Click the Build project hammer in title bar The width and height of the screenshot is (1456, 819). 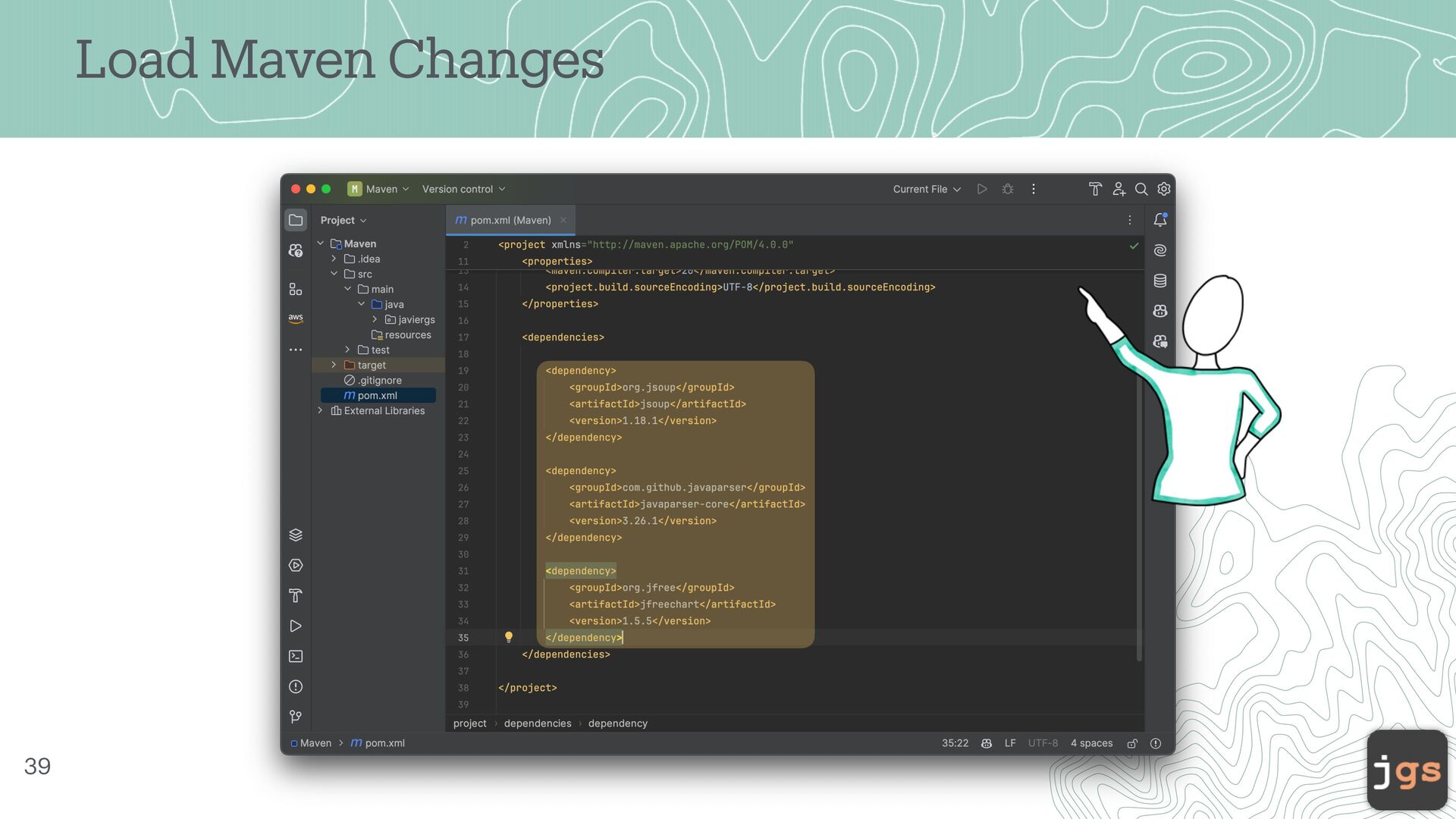click(1095, 189)
